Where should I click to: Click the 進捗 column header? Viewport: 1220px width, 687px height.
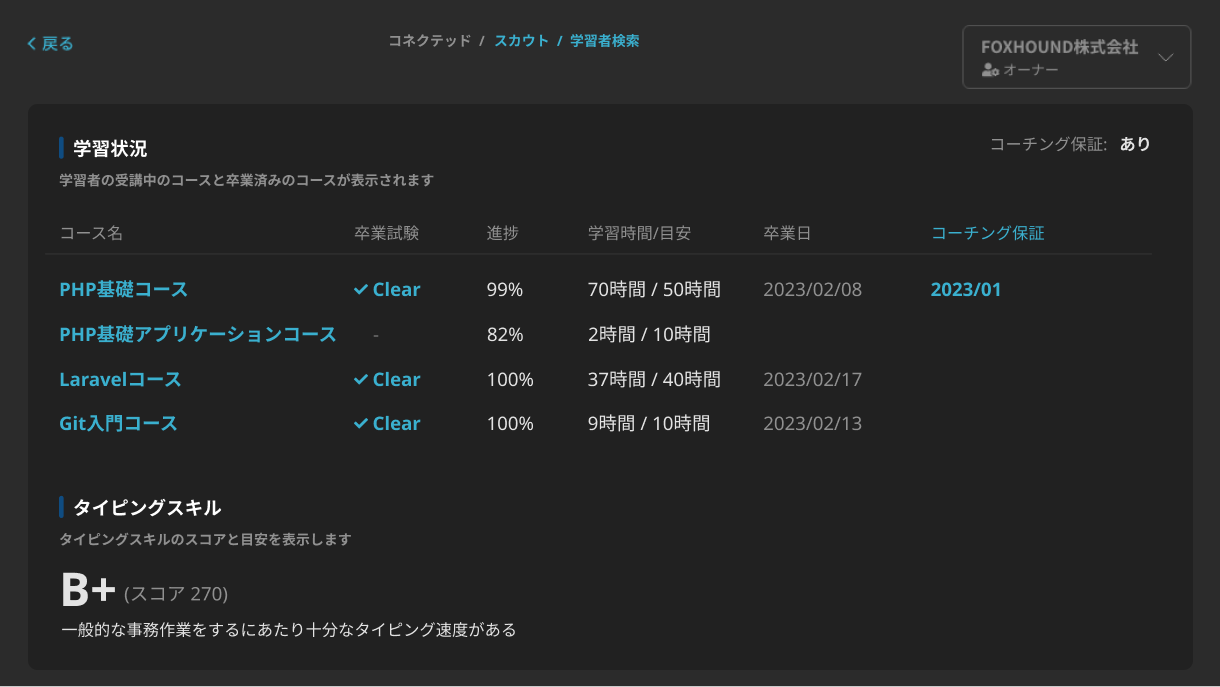(x=502, y=233)
